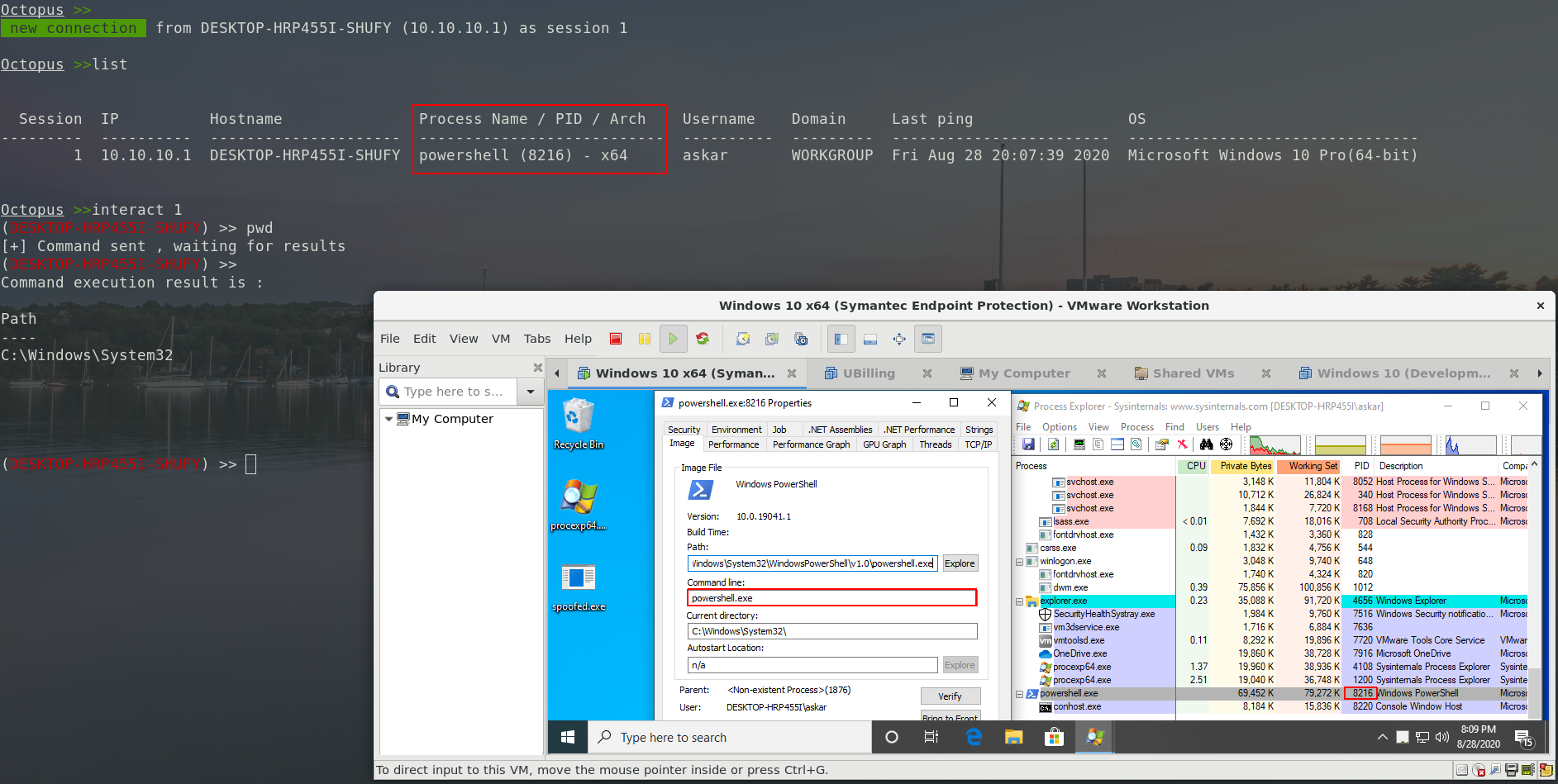Screen dimensions: 1558x784
Task: Click the binoculars Find Handle icon
Action: click(1206, 444)
